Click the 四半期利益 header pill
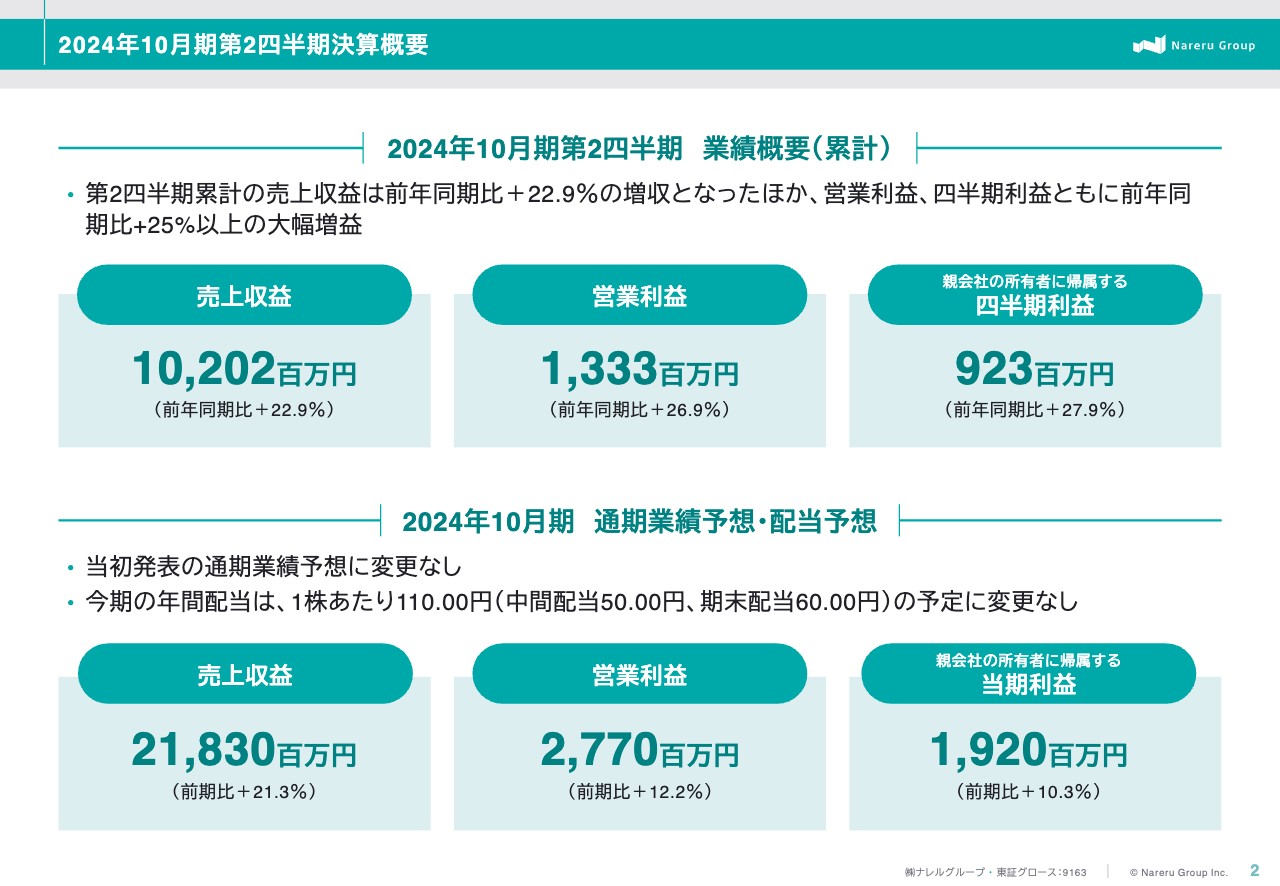Viewport: 1280px width, 886px height. [x=1034, y=296]
